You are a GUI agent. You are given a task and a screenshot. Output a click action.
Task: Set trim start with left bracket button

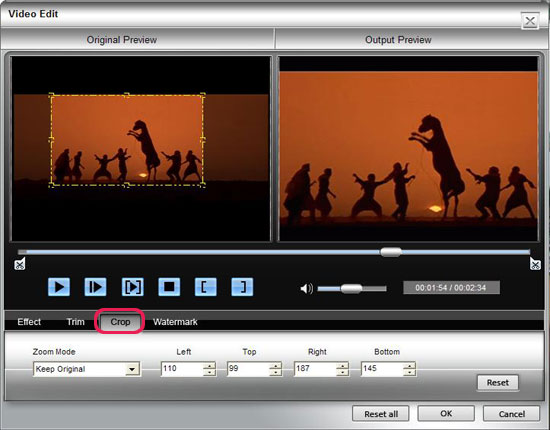click(x=206, y=287)
